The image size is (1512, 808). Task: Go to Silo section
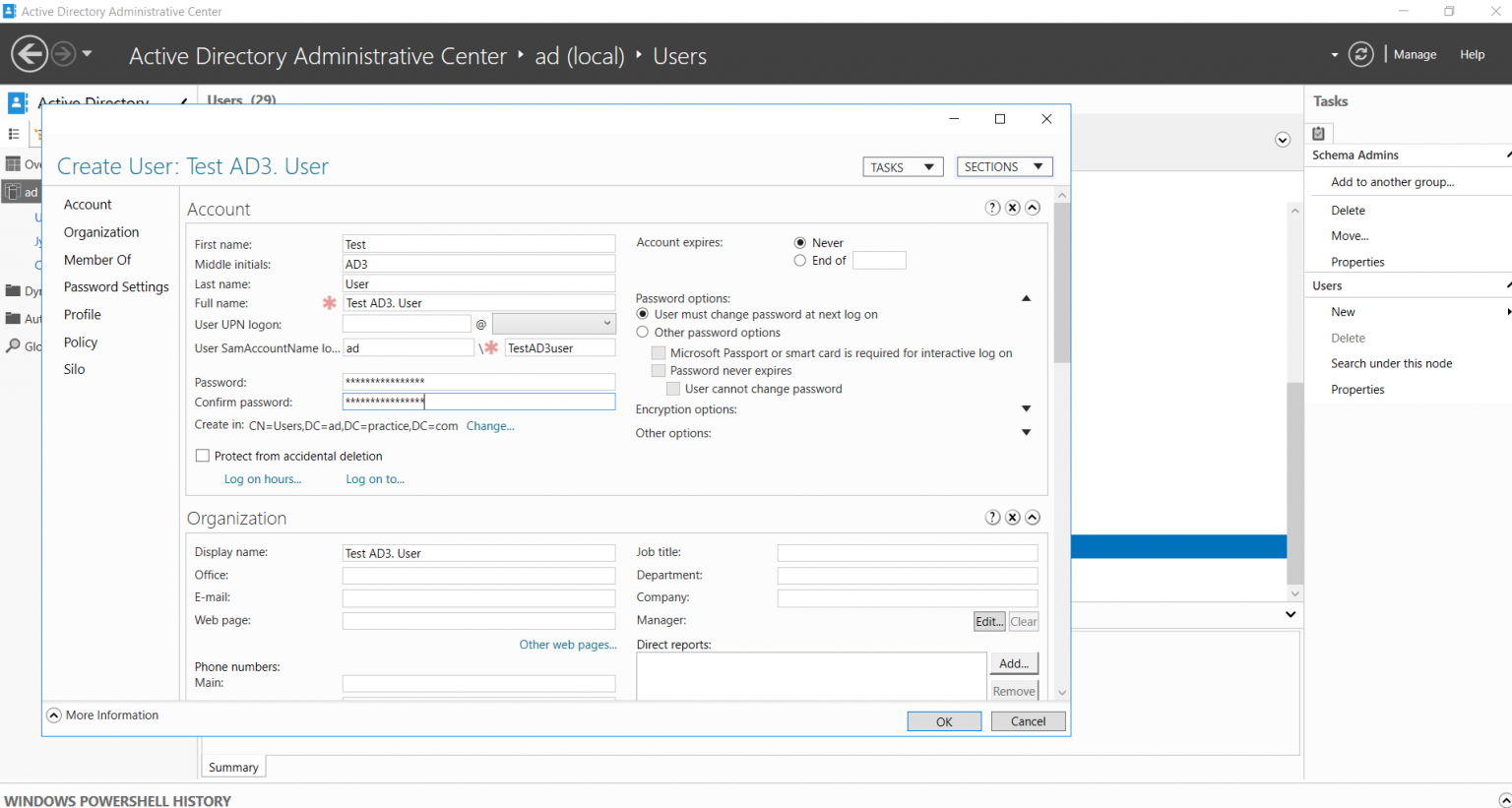[x=75, y=369]
